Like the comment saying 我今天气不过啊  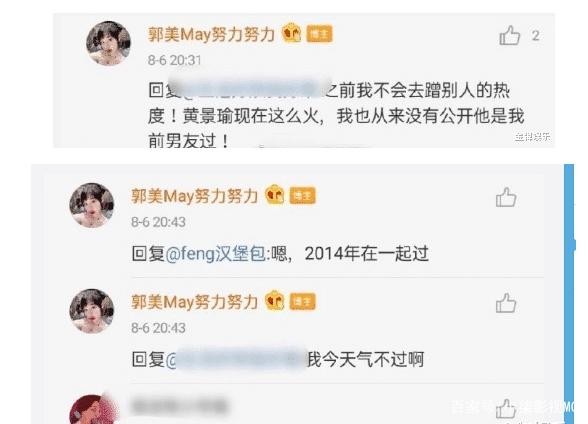pos(506,303)
